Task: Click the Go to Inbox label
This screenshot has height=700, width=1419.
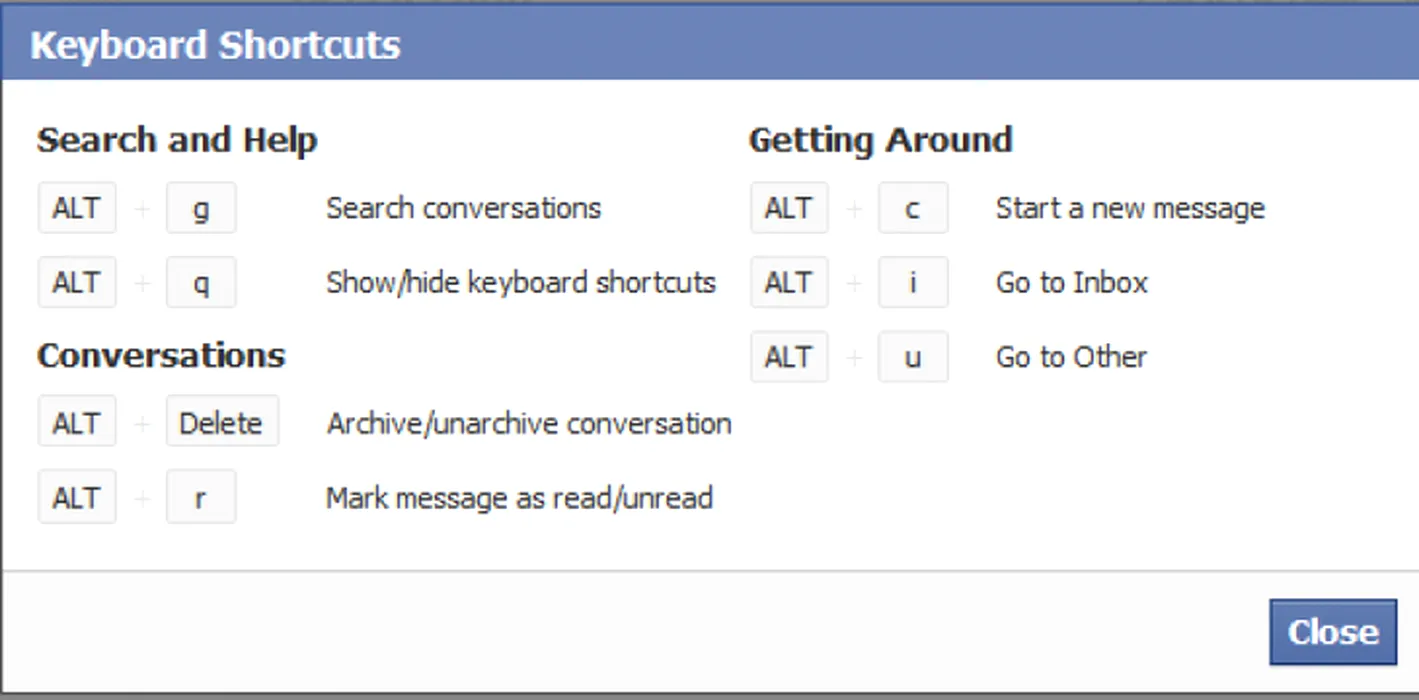Action: point(1071,283)
